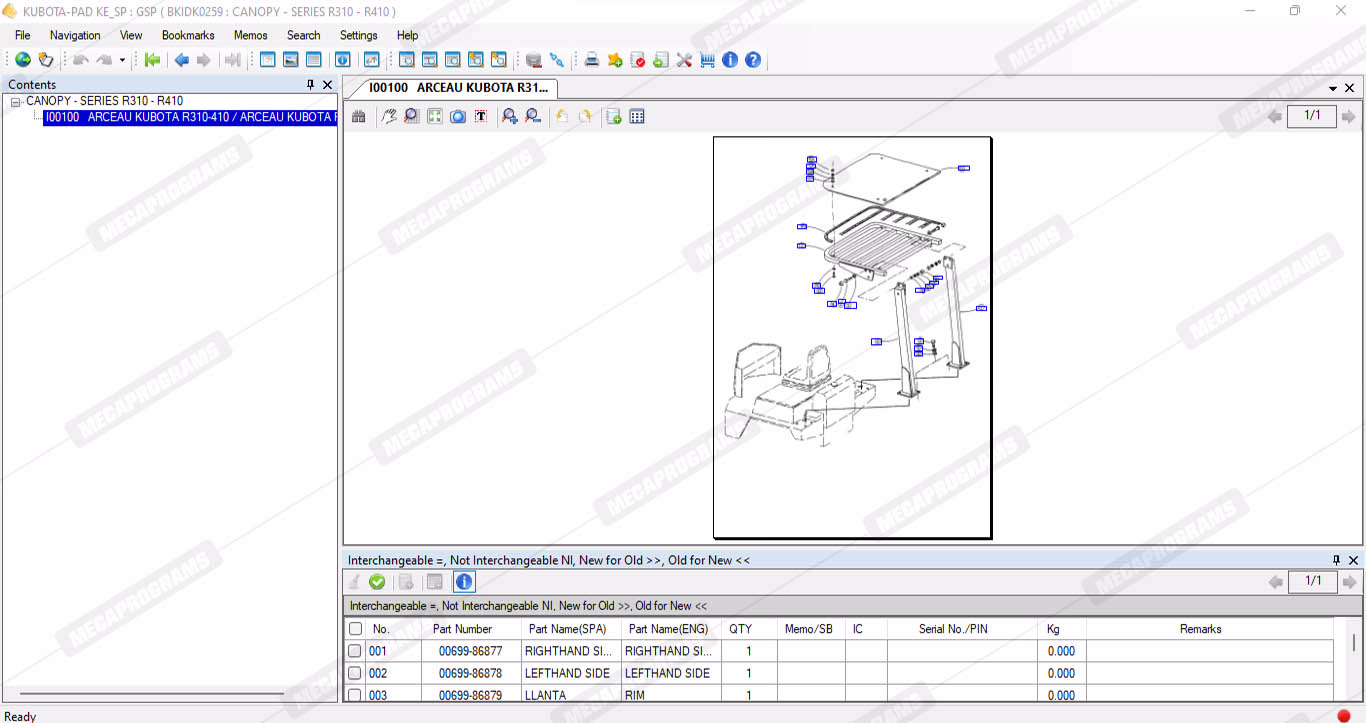
Task: Sort by Part Number column header
Action: [462, 629]
